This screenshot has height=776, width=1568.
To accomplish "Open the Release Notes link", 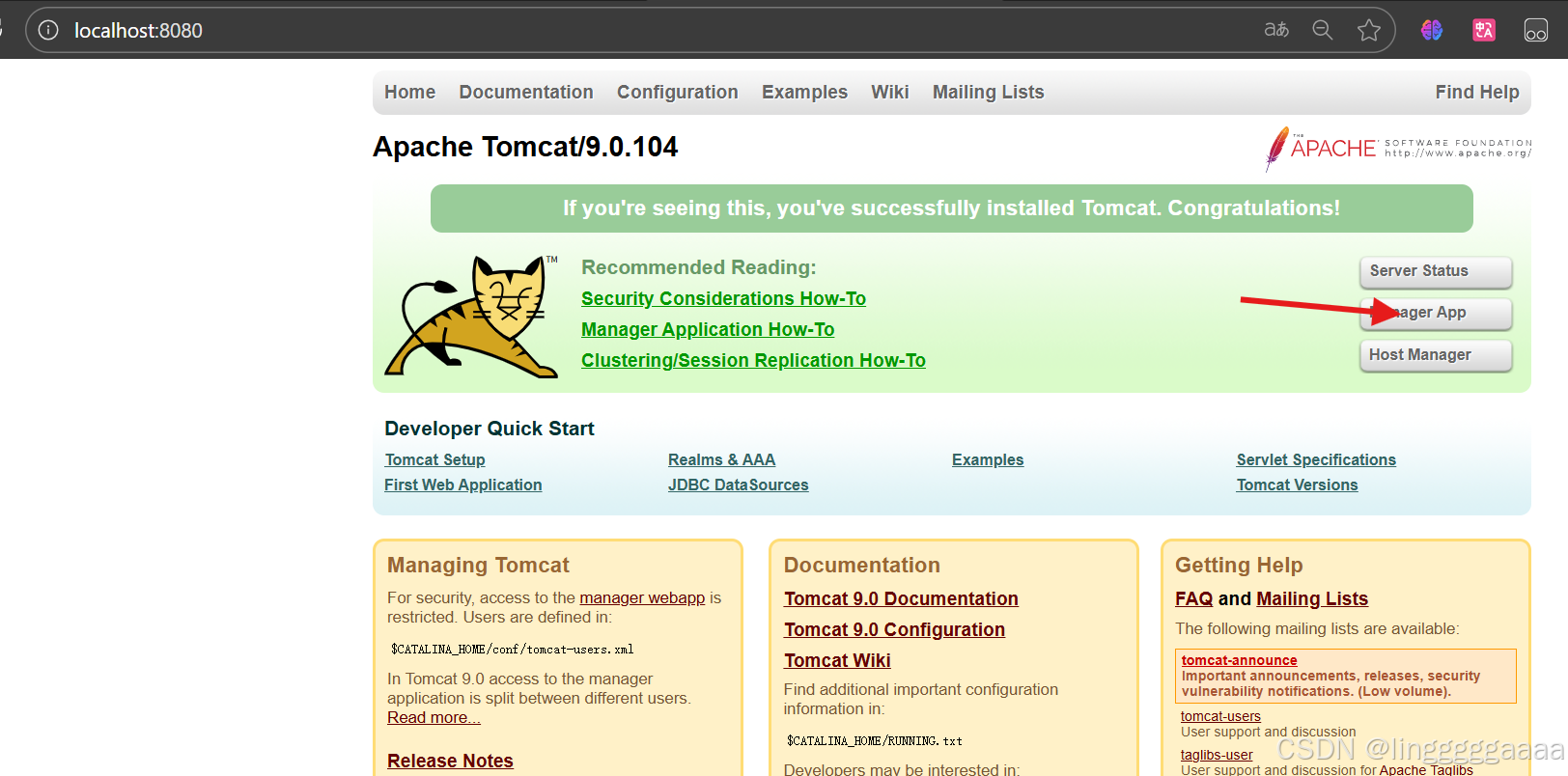I will point(450,761).
